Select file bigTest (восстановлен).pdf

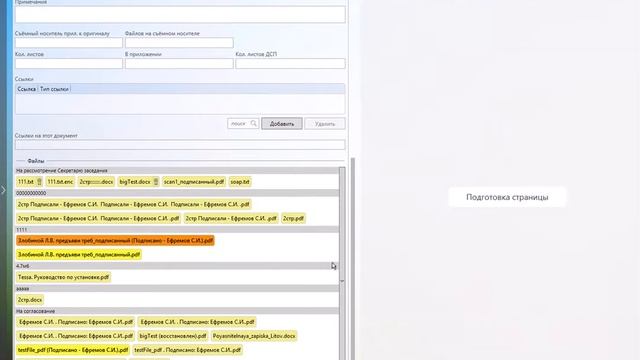click(x=173, y=336)
